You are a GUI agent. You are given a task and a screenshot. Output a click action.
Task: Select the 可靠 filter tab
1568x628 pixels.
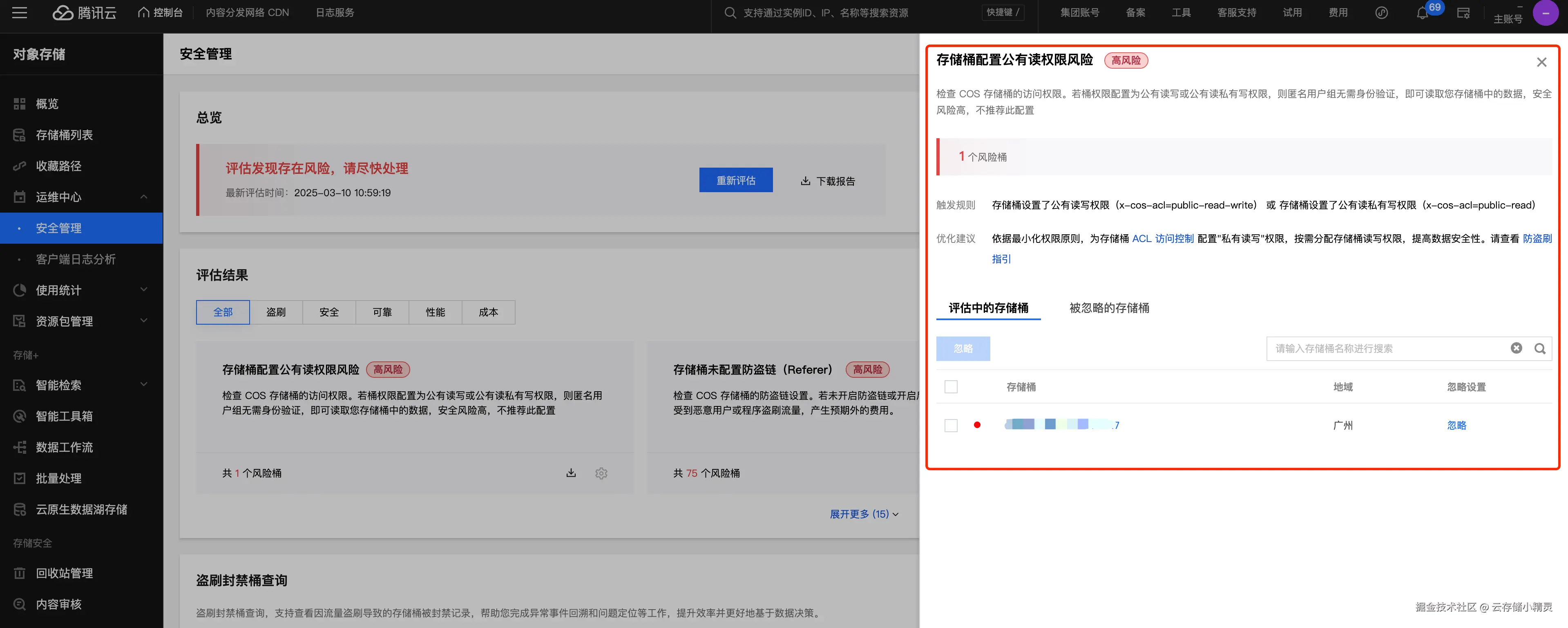(382, 312)
